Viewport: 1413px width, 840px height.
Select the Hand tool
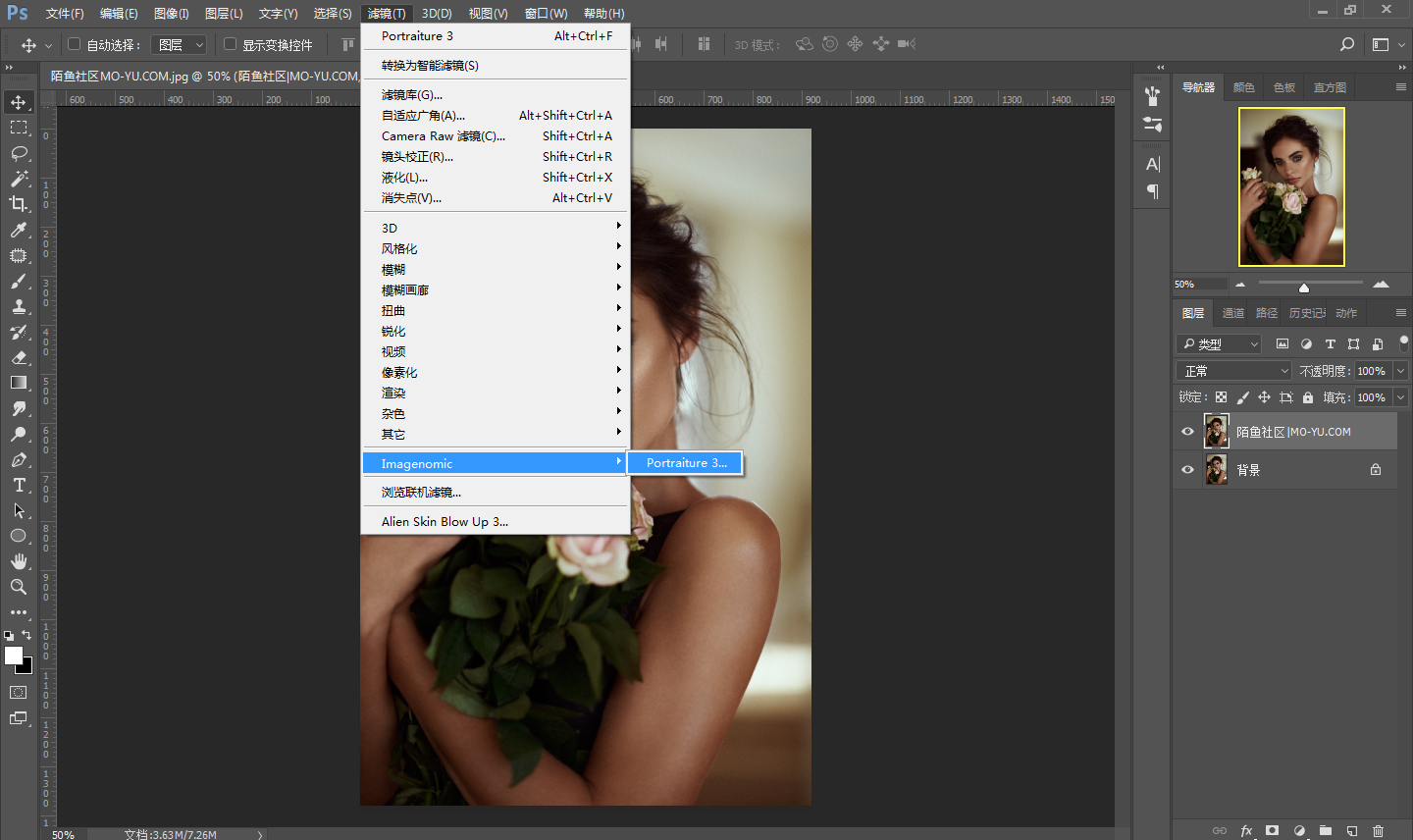pos(19,561)
